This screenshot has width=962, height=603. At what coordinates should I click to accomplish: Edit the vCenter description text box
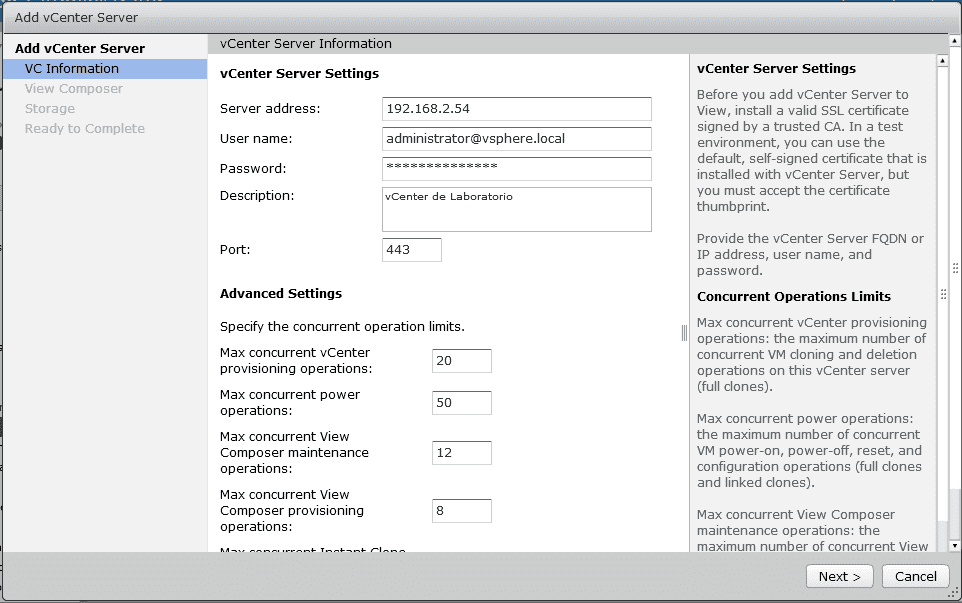tap(516, 208)
